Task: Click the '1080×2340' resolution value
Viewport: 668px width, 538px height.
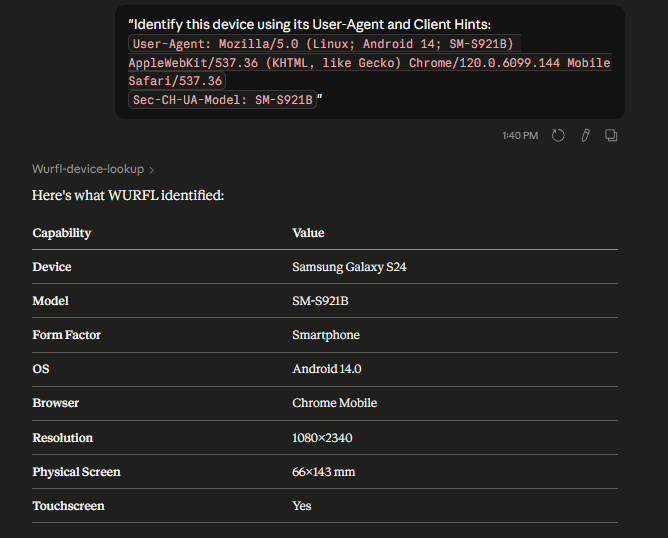Action: pyautogui.click(x=322, y=438)
